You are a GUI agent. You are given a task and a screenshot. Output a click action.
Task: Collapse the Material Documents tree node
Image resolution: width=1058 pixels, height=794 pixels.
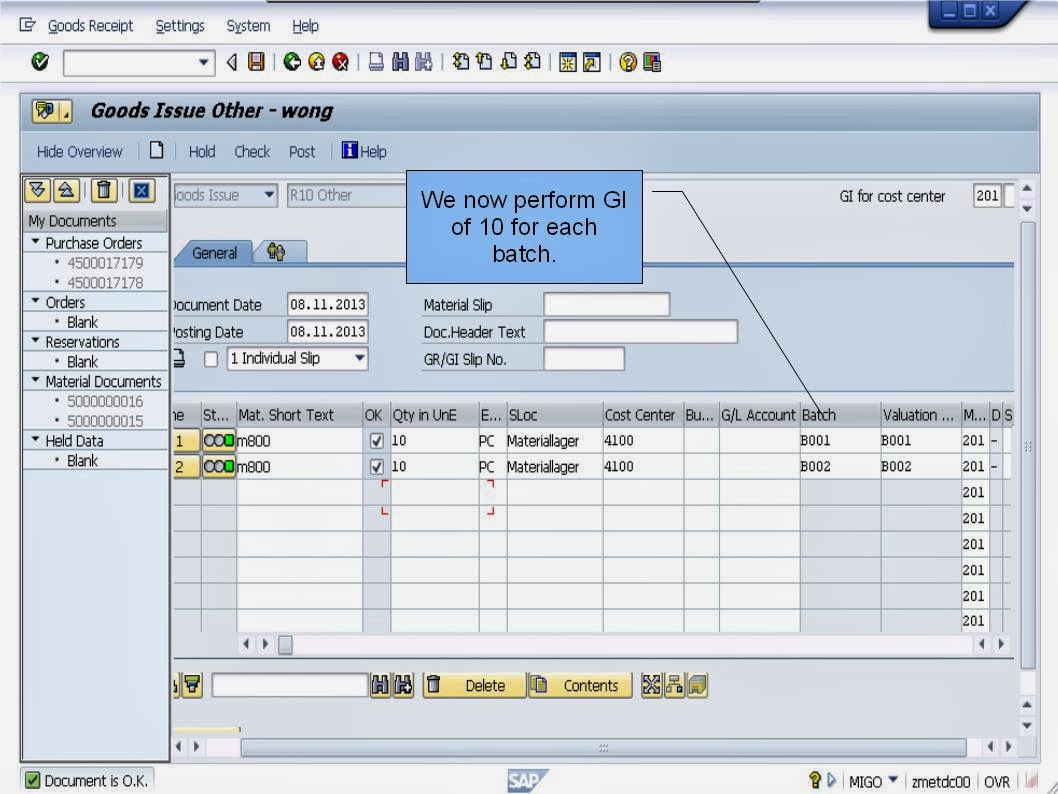pos(35,380)
